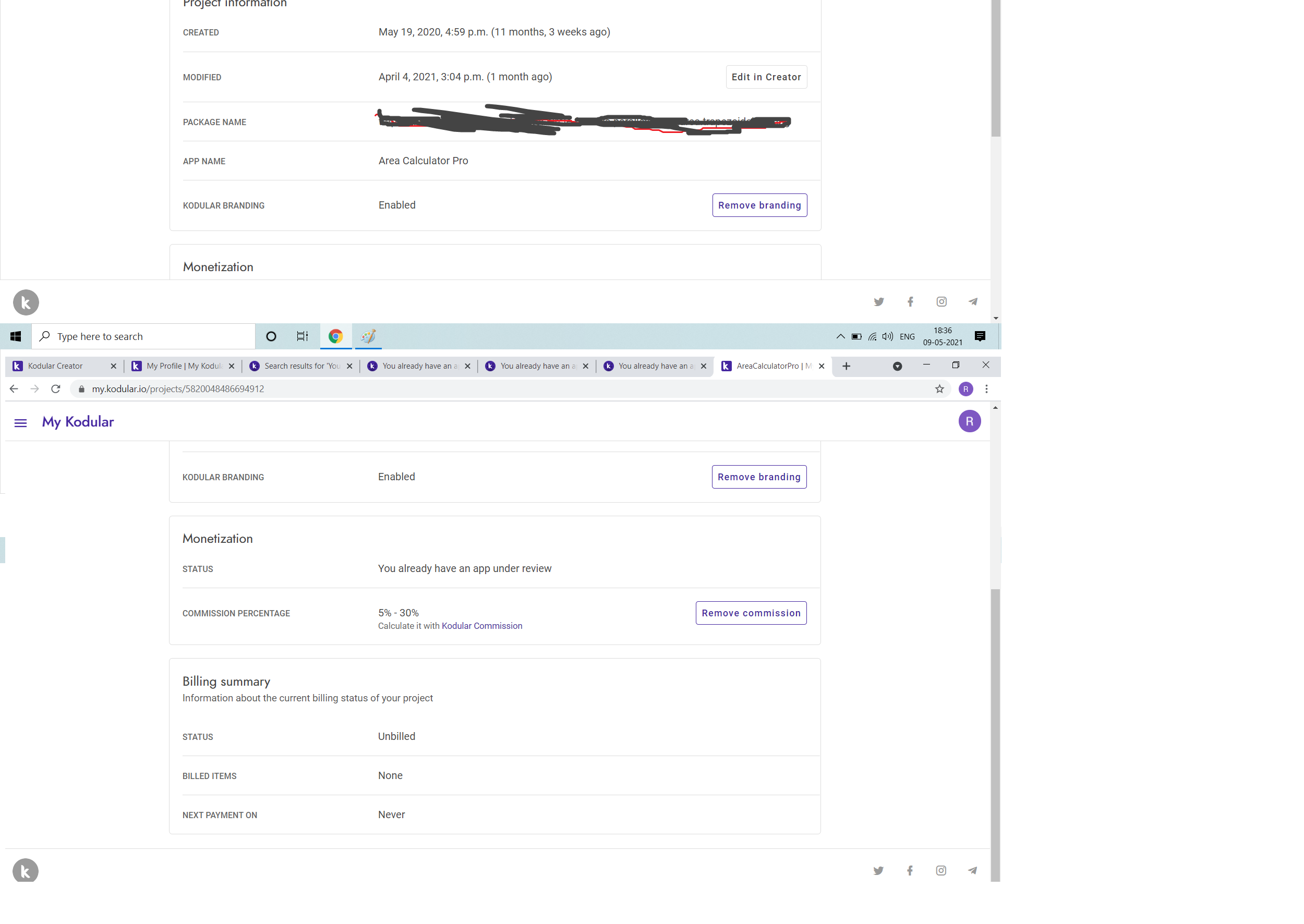This screenshot has width=1304, height=924.
Task: Click the Instagram icon in lower footer
Action: (941, 871)
